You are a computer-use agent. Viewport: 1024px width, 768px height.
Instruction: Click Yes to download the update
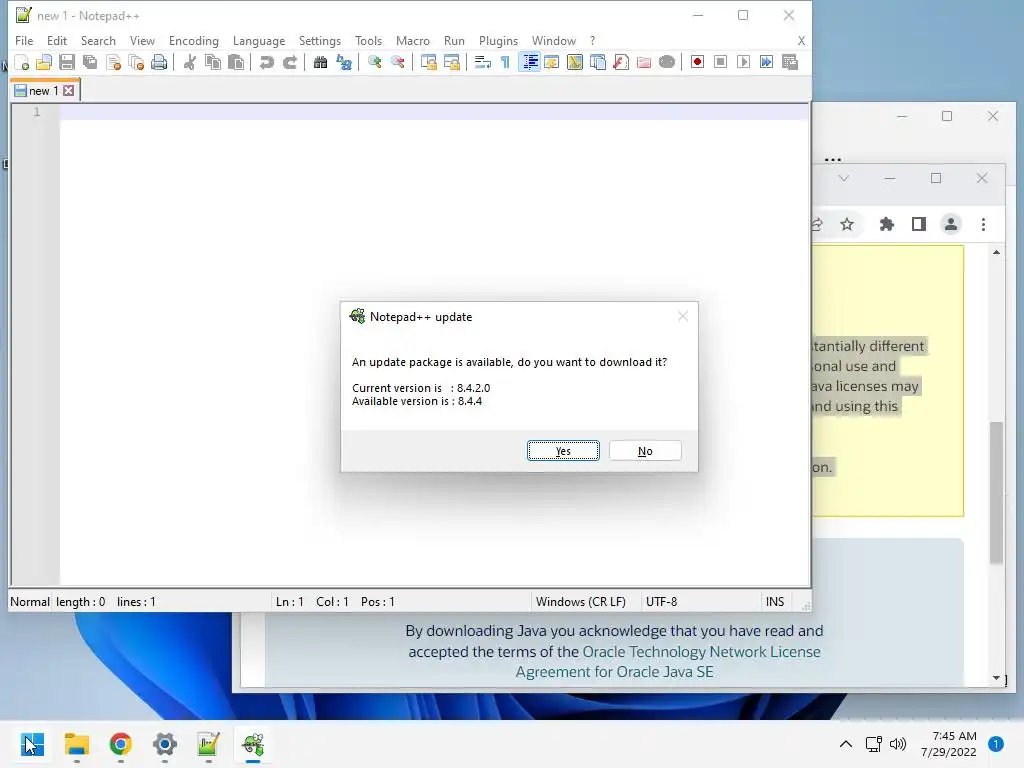(x=563, y=451)
